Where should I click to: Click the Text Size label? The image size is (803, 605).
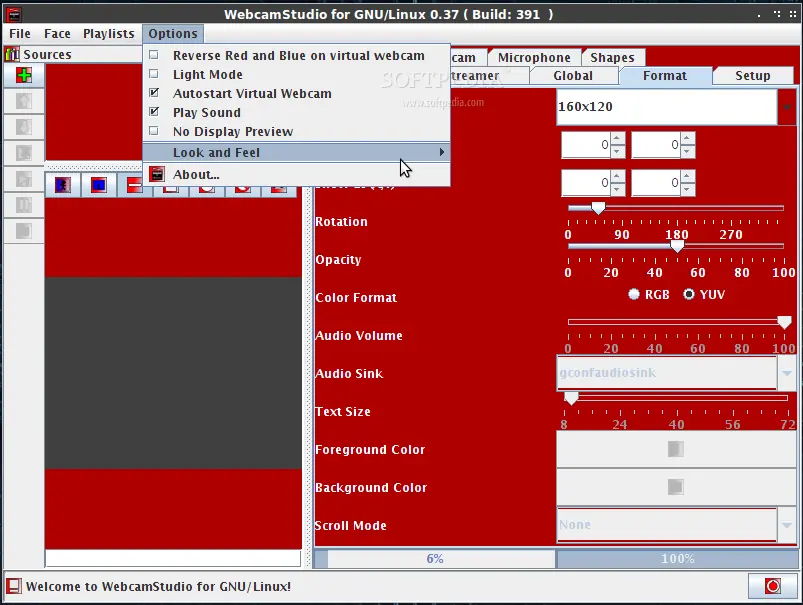click(x=343, y=411)
